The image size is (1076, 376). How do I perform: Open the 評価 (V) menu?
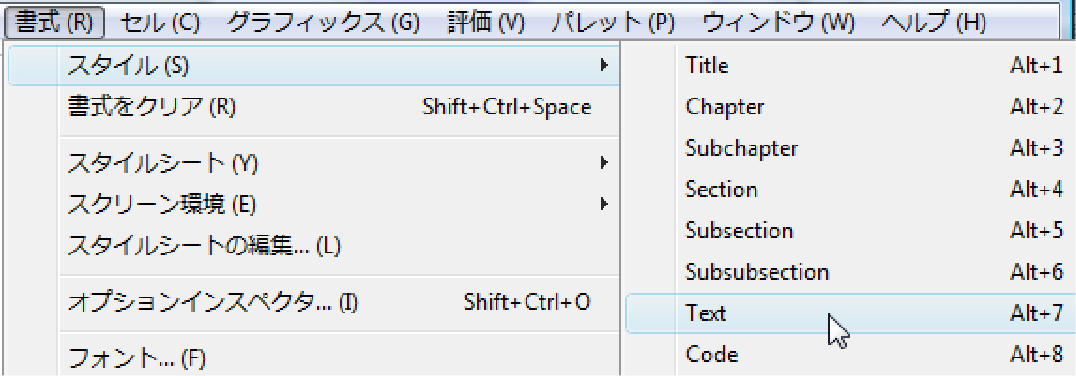pyautogui.click(x=485, y=23)
